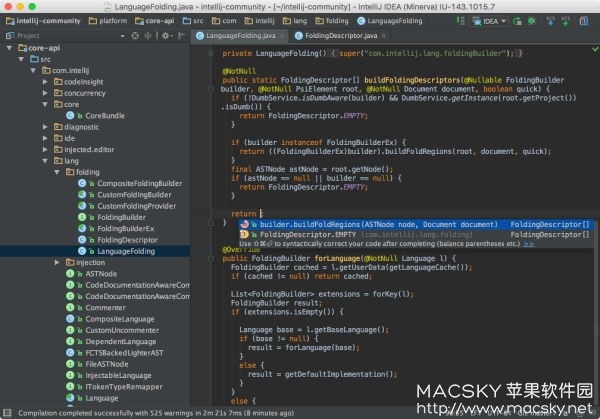Image resolution: width=600 pixels, height=419 pixels.
Task: Toggle fold marker beside buildFoldingDescriptors method
Action: [210, 89]
